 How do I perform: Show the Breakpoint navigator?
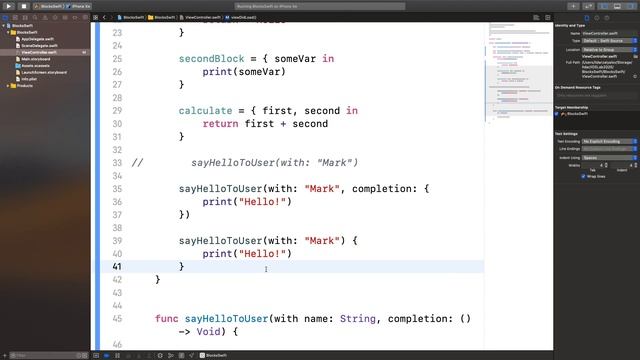[75, 18]
